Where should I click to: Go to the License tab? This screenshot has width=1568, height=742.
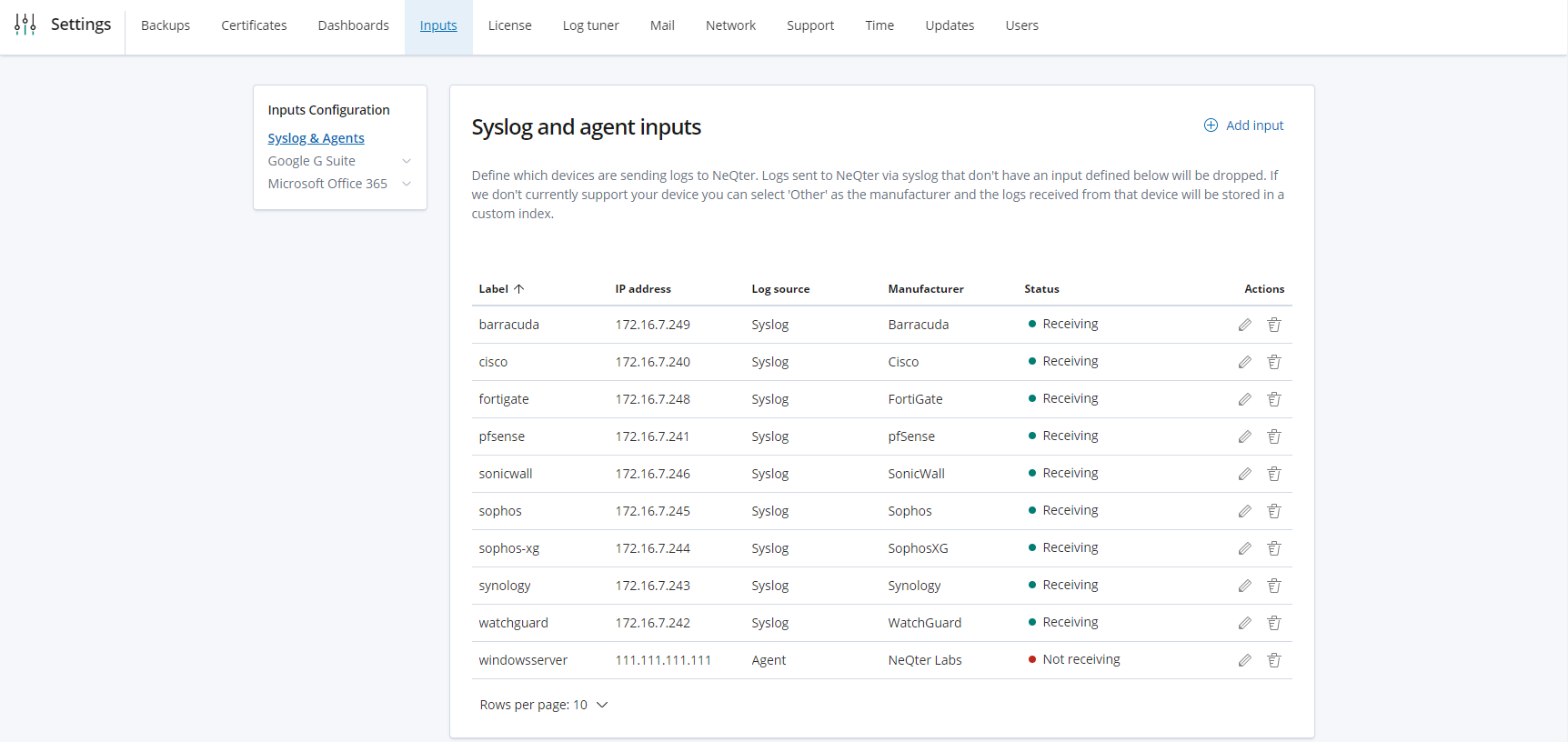click(x=509, y=25)
